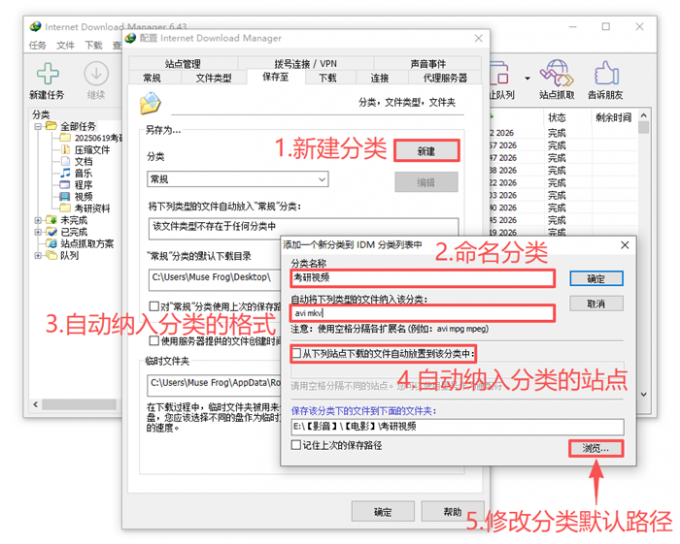
Task: Click the 剩余时间 column header
Action: click(x=613, y=117)
